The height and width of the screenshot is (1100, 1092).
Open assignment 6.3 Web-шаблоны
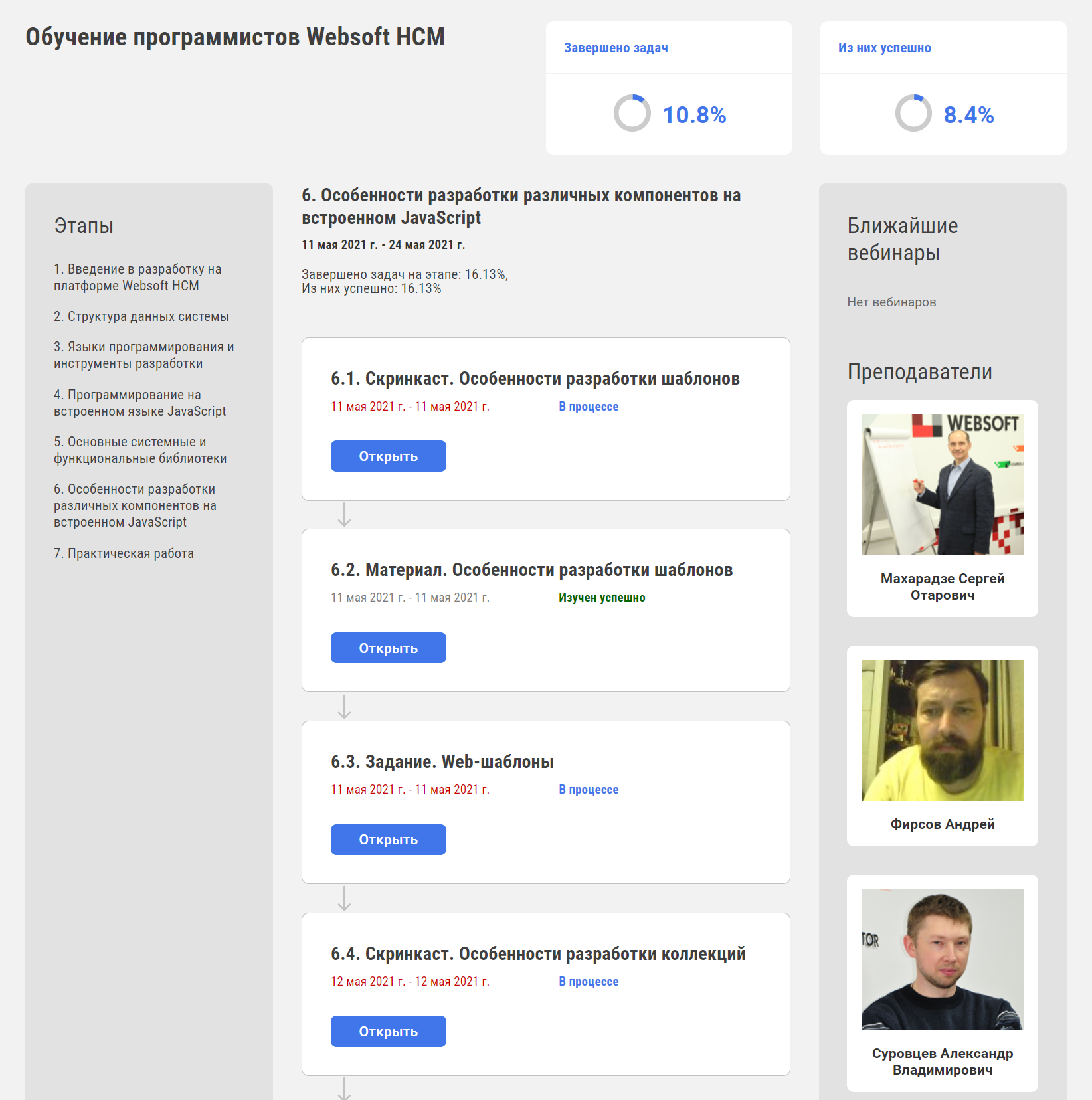tap(388, 839)
